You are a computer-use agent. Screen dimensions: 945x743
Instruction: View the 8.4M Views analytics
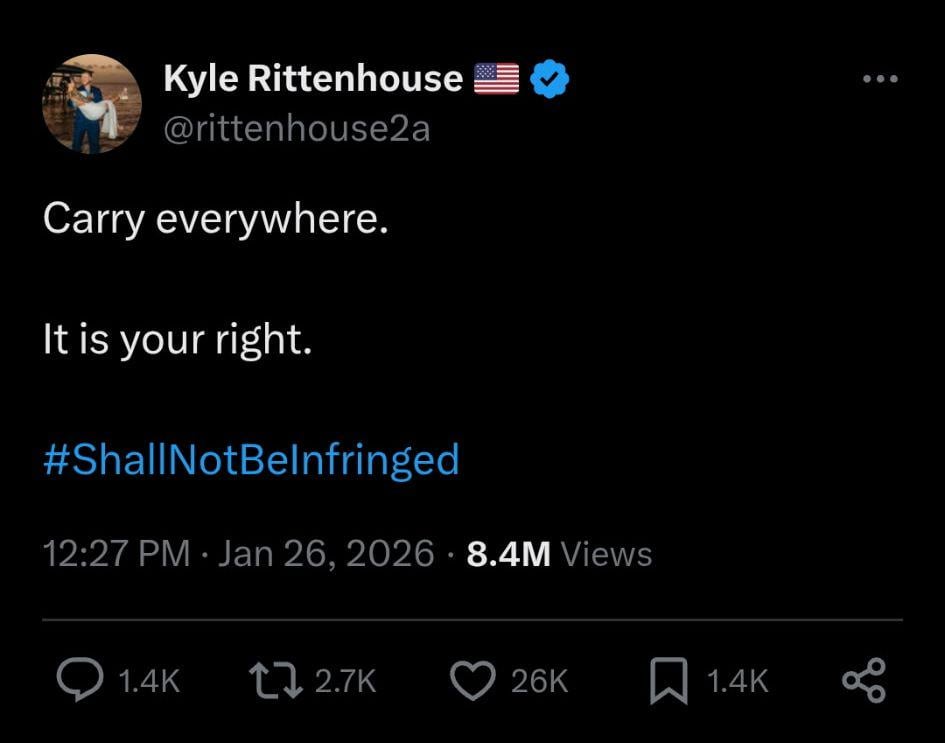[559, 553]
